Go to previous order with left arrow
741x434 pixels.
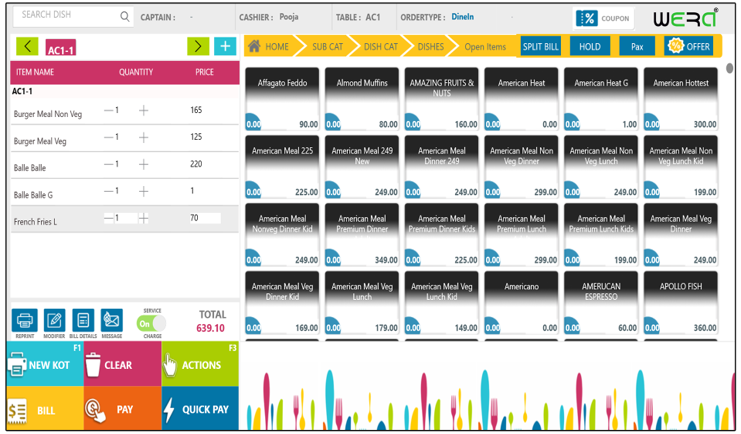[27, 46]
